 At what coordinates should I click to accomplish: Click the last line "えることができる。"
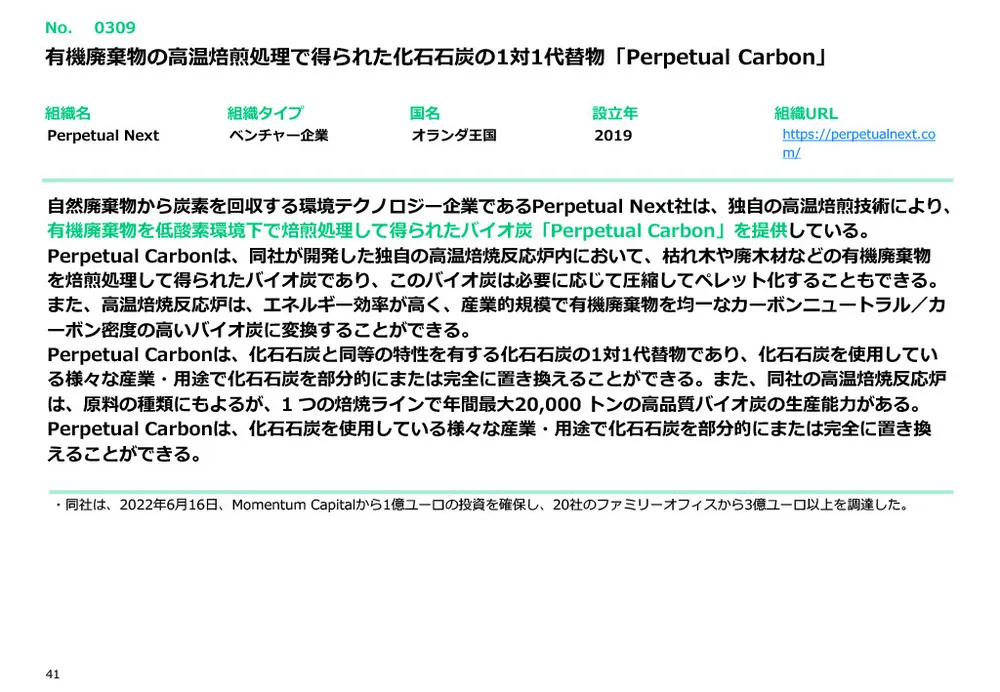pos(125,453)
